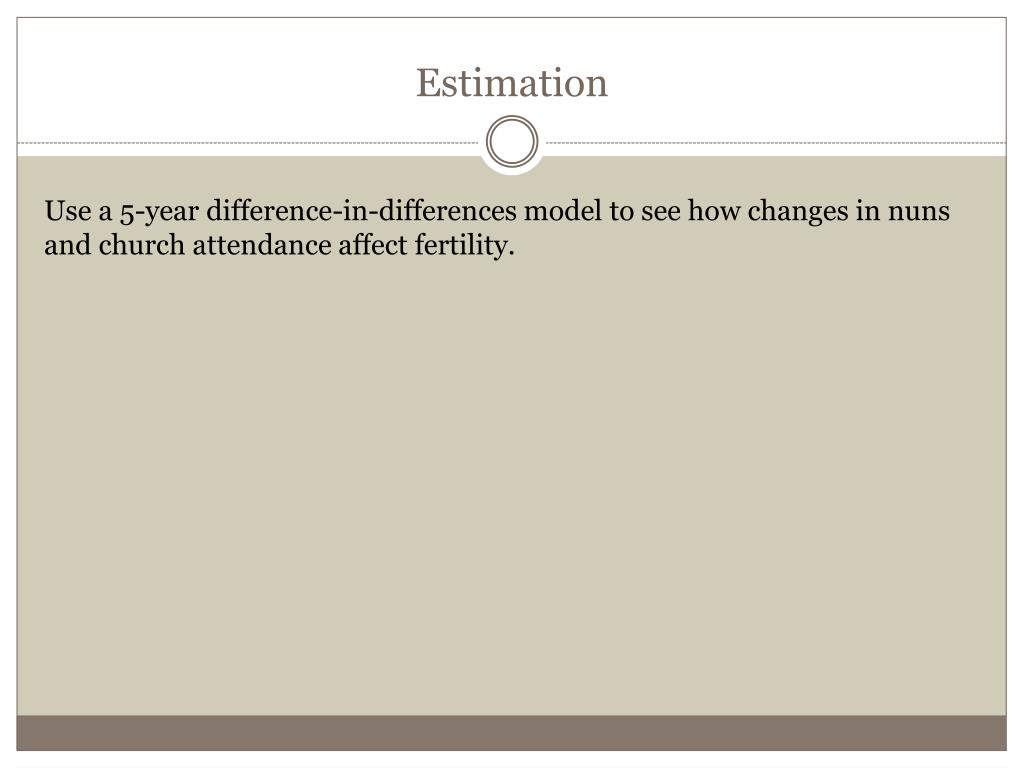This screenshot has height=768, width=1024.
Task: Click white header area left of title
Action: coord(209,82)
